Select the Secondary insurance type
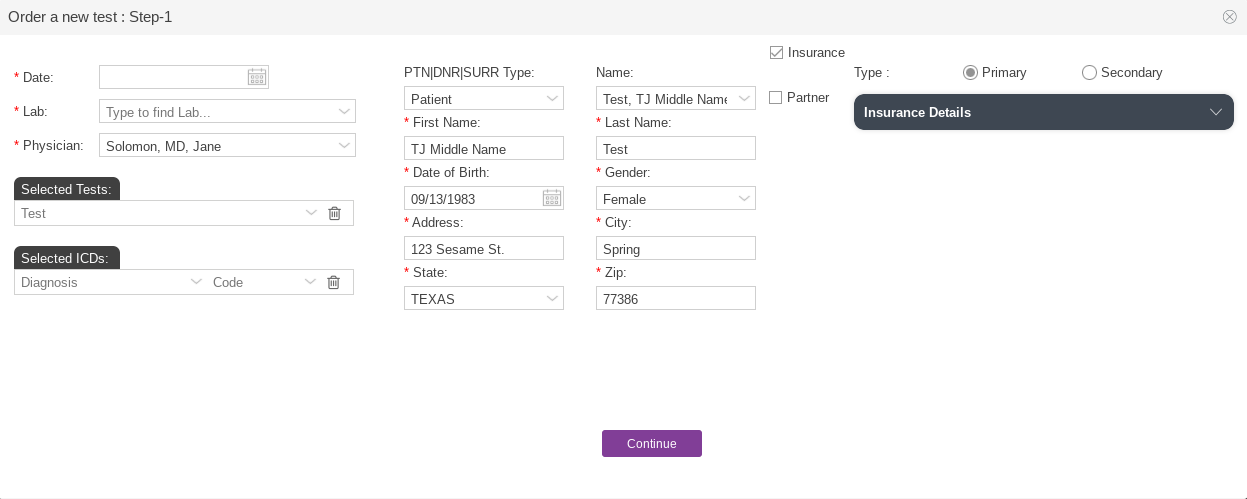Screen dimensions: 1247x499 1089,72
